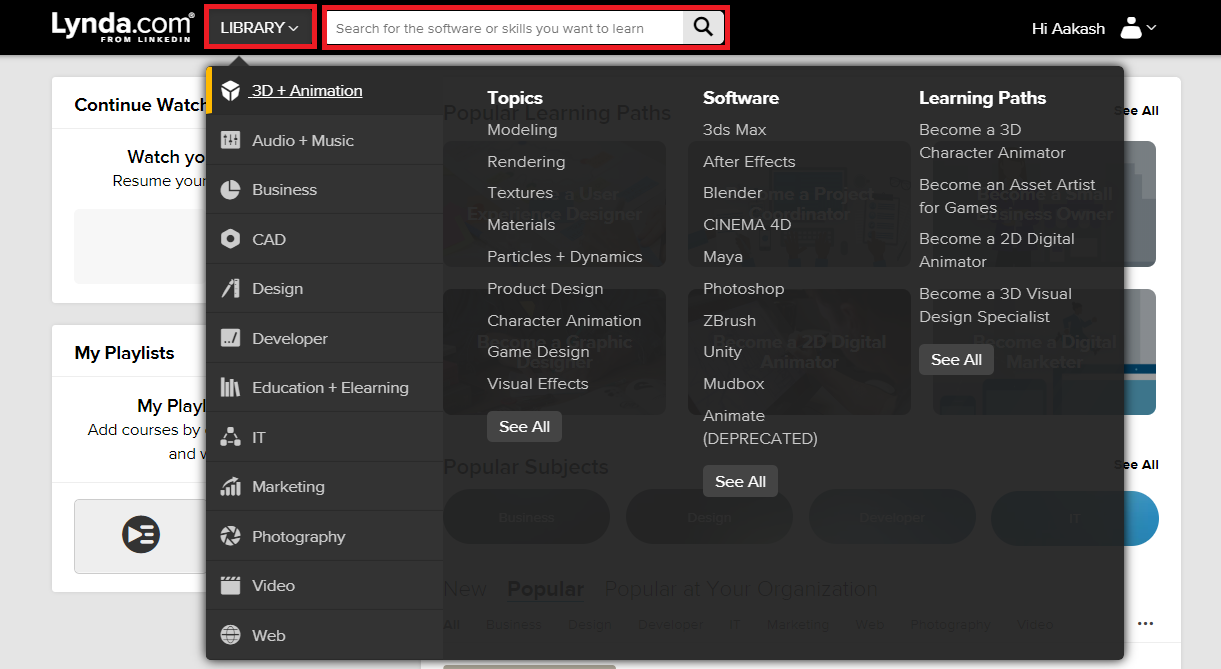Go to Materials topic

[x=521, y=225]
